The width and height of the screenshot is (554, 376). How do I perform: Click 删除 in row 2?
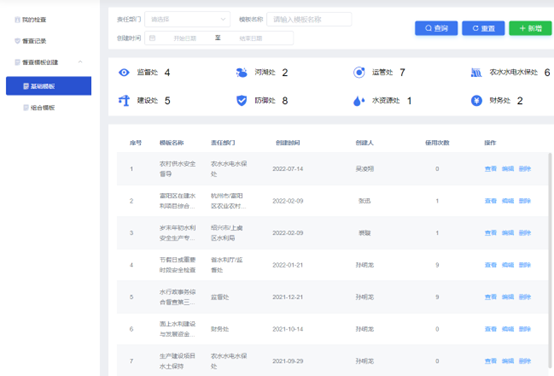525,201
